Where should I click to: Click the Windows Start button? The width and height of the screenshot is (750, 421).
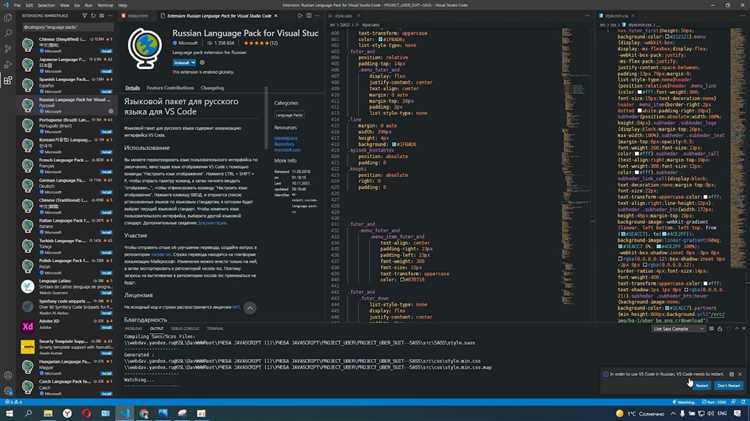[x=8, y=413]
